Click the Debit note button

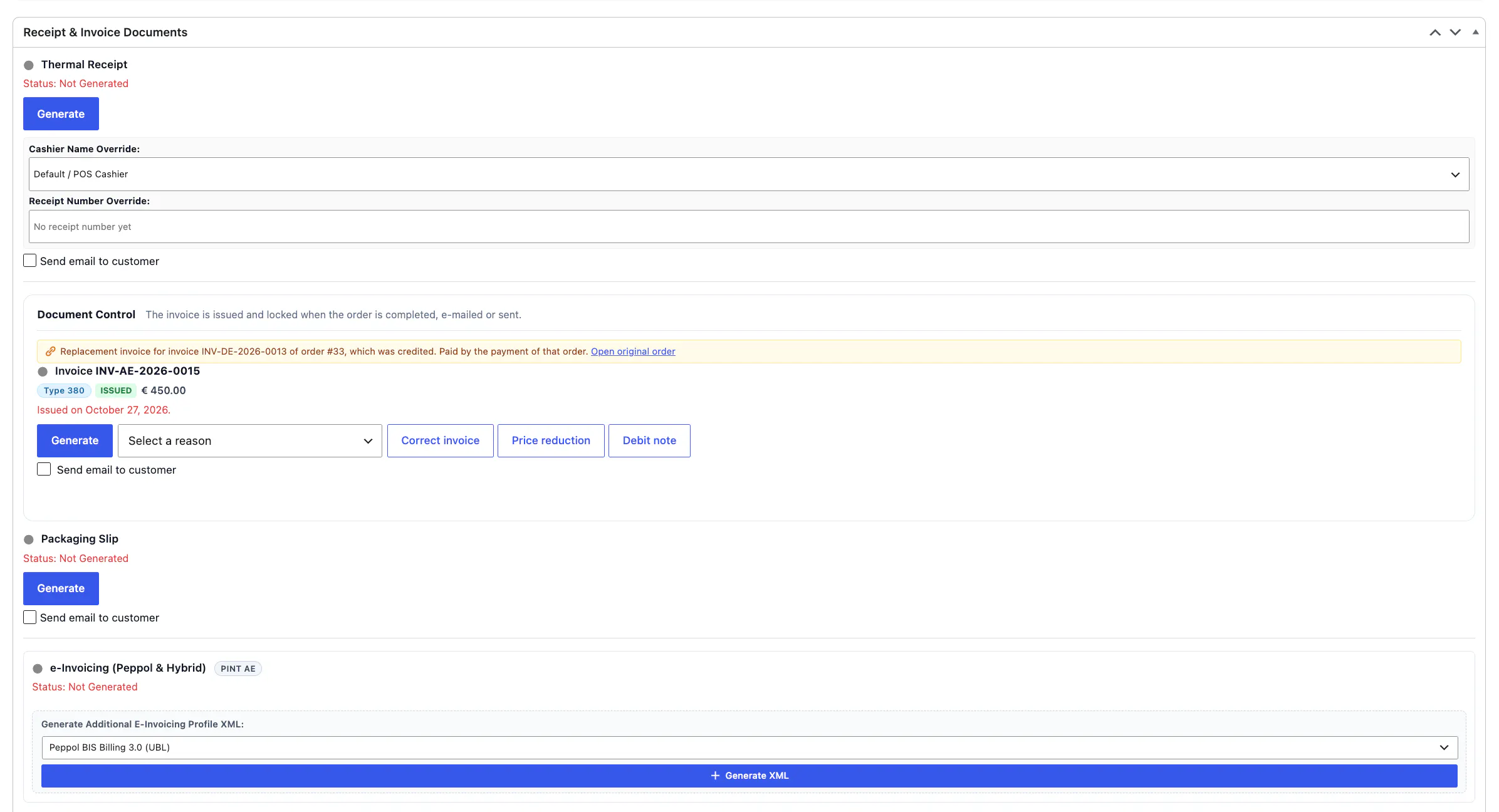click(649, 440)
